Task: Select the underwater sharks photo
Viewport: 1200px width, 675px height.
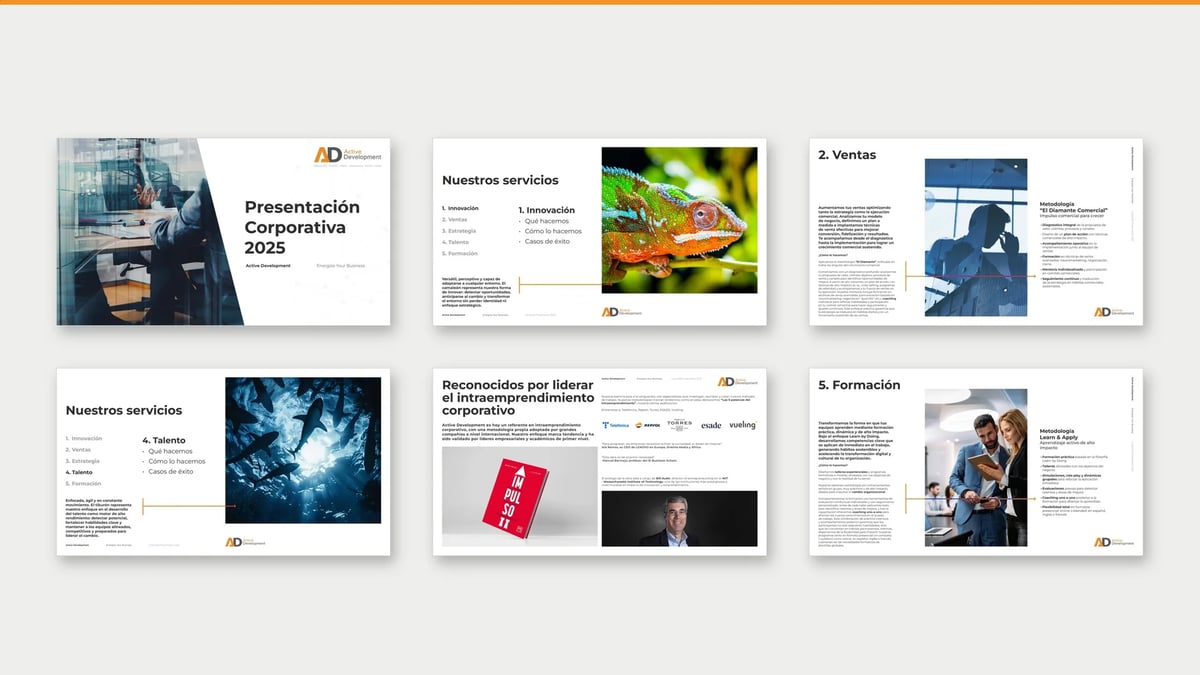Action: [303, 450]
